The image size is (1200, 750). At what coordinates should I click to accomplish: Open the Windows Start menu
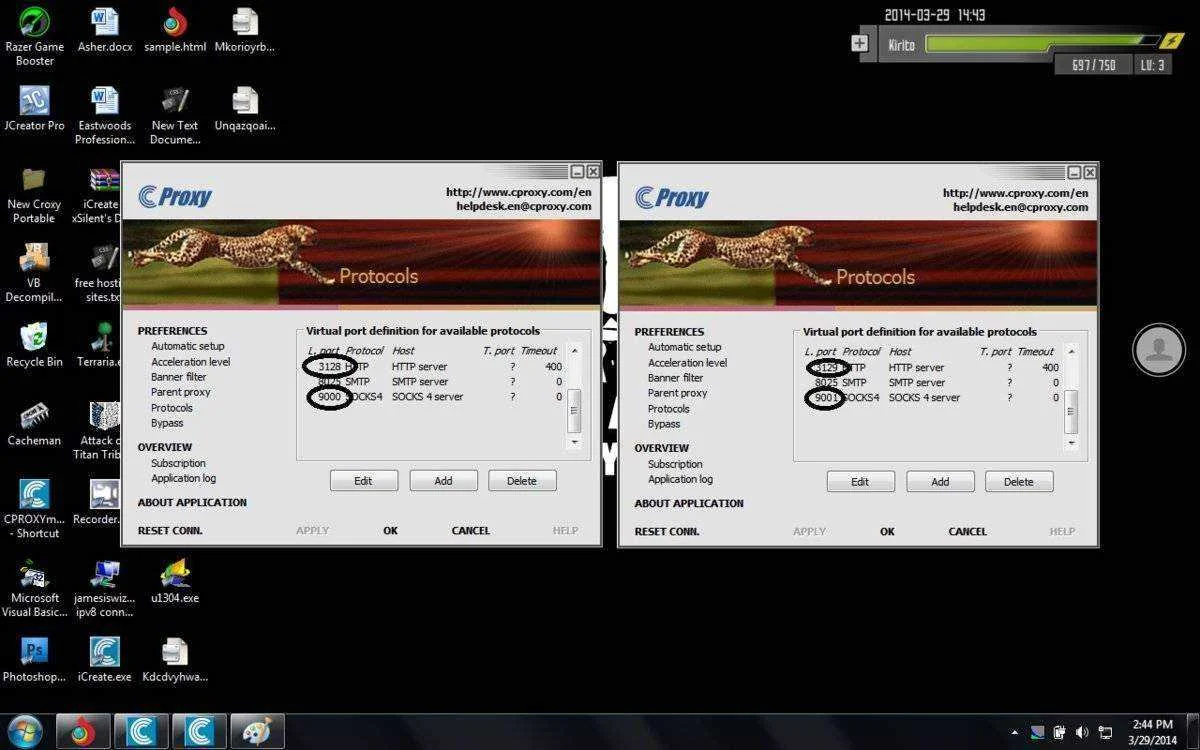[24, 731]
